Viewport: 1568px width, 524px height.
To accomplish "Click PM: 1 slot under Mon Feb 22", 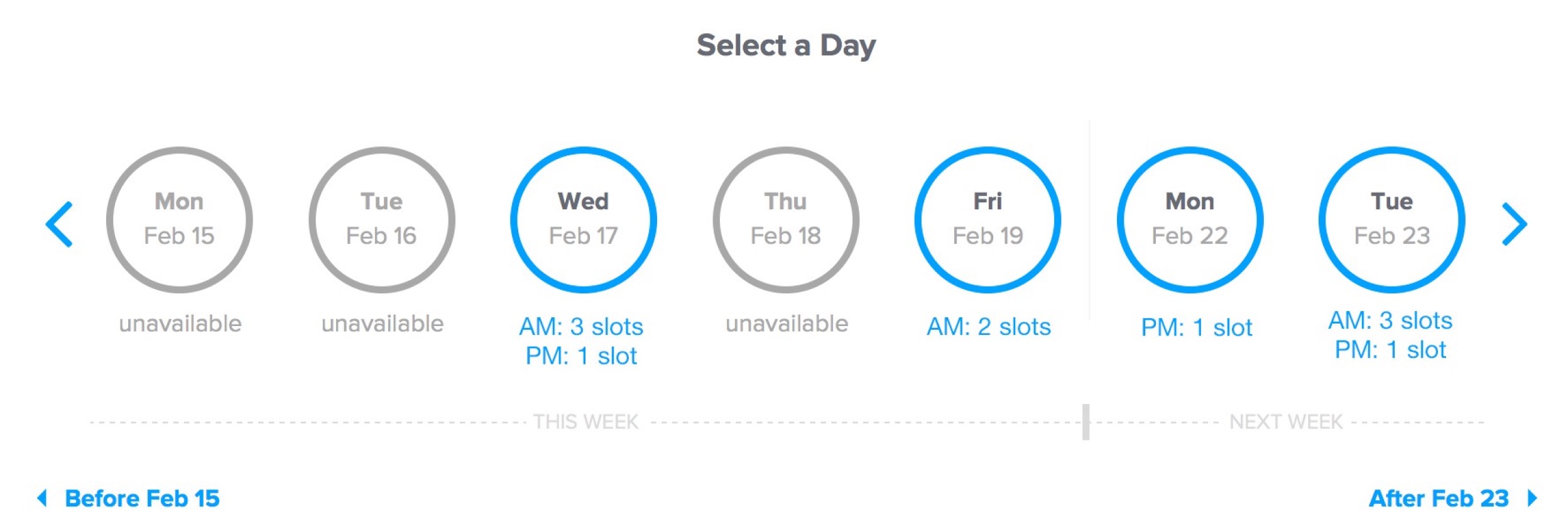I will (1197, 327).
